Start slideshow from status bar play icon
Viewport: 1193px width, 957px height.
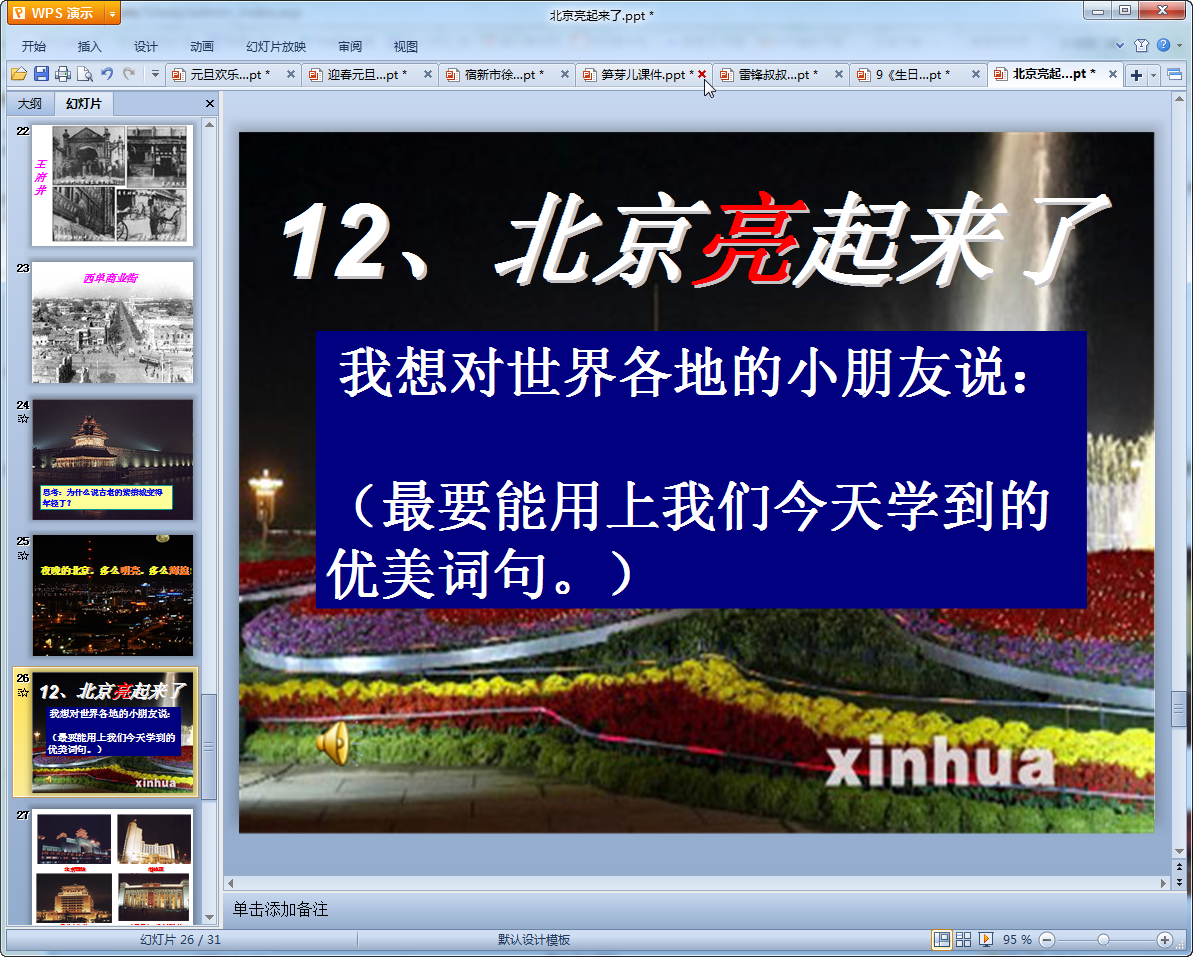tap(985, 939)
